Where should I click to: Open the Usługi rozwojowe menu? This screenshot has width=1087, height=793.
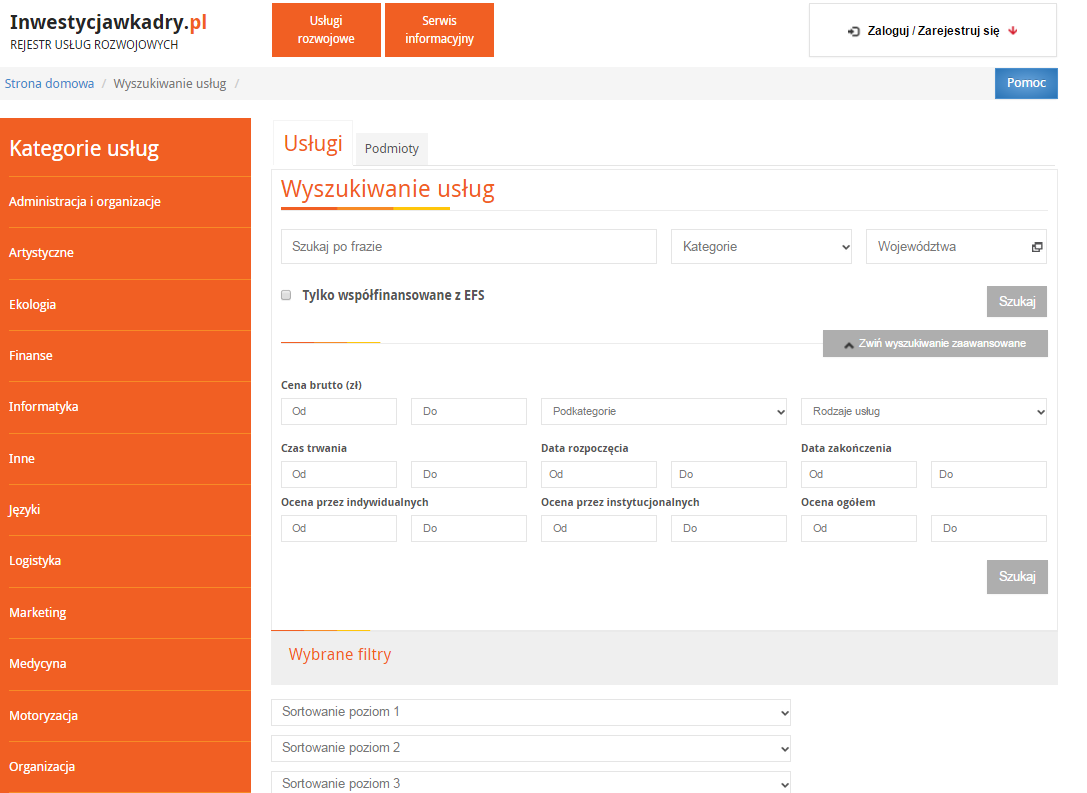326,30
